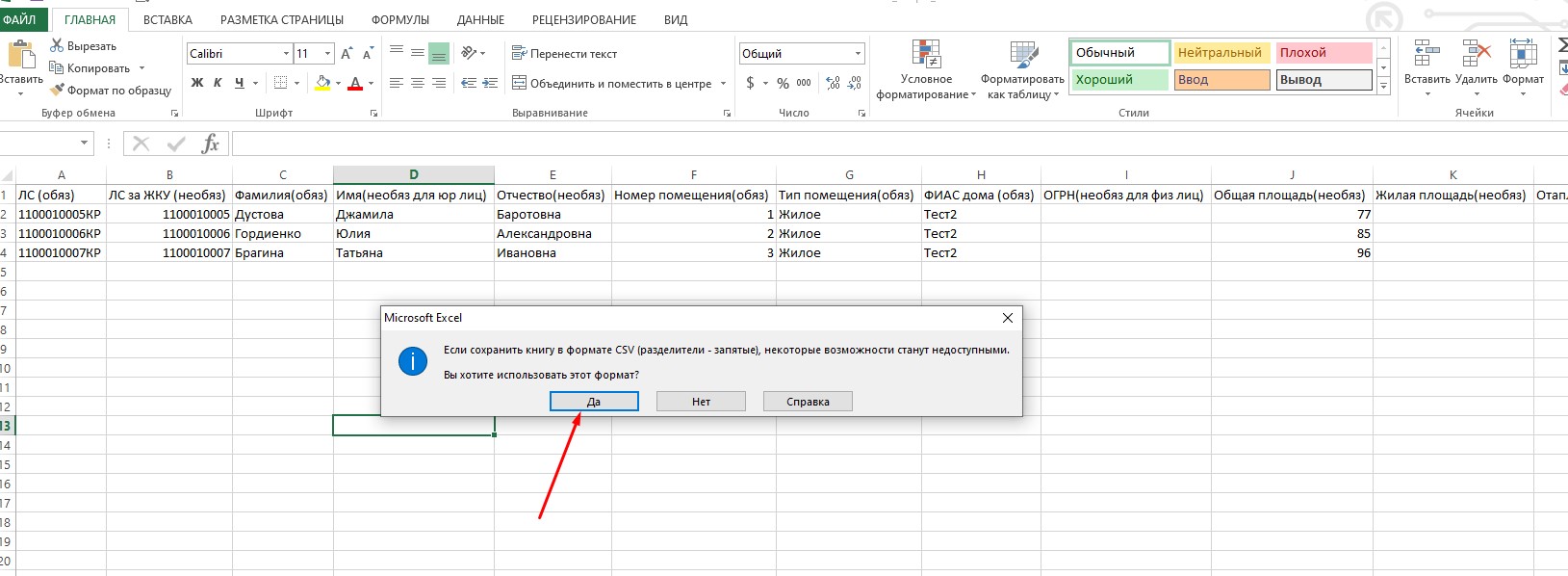Click the insert function fx icon
This screenshot has width=1568, height=576.
(210, 144)
